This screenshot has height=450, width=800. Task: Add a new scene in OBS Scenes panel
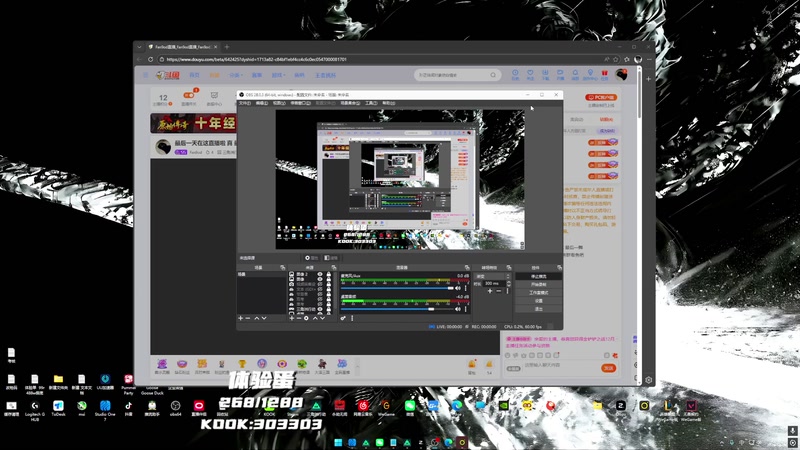pyautogui.click(x=240, y=318)
